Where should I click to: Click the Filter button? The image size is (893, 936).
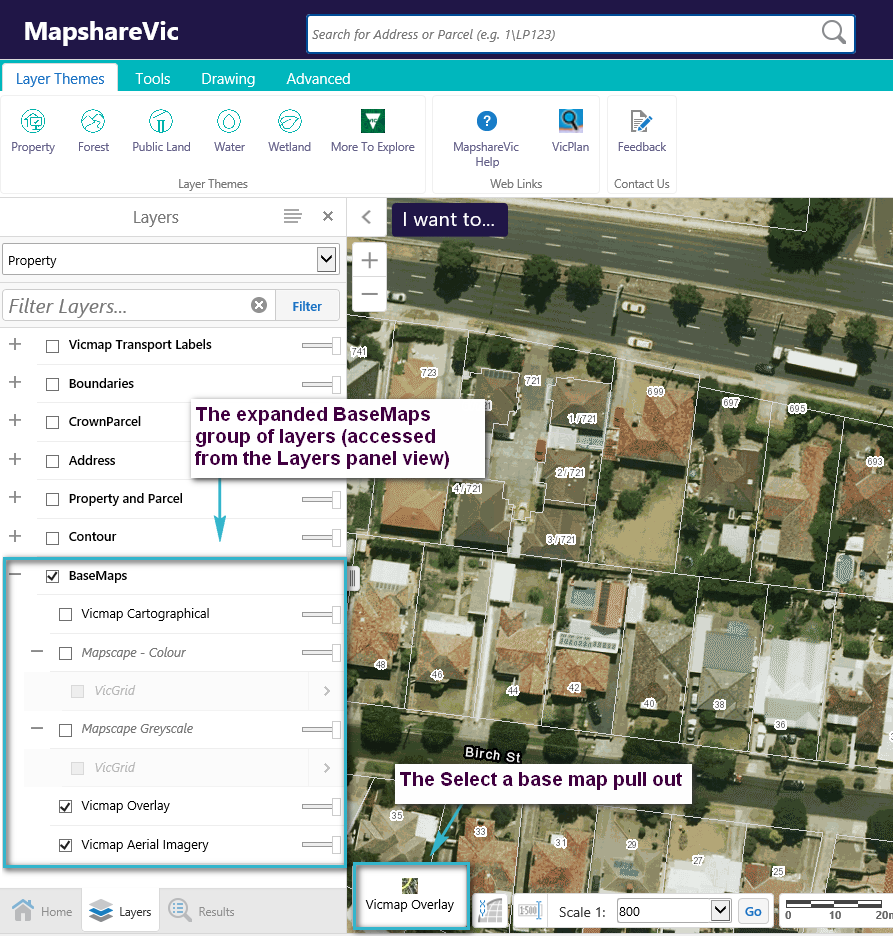307,306
